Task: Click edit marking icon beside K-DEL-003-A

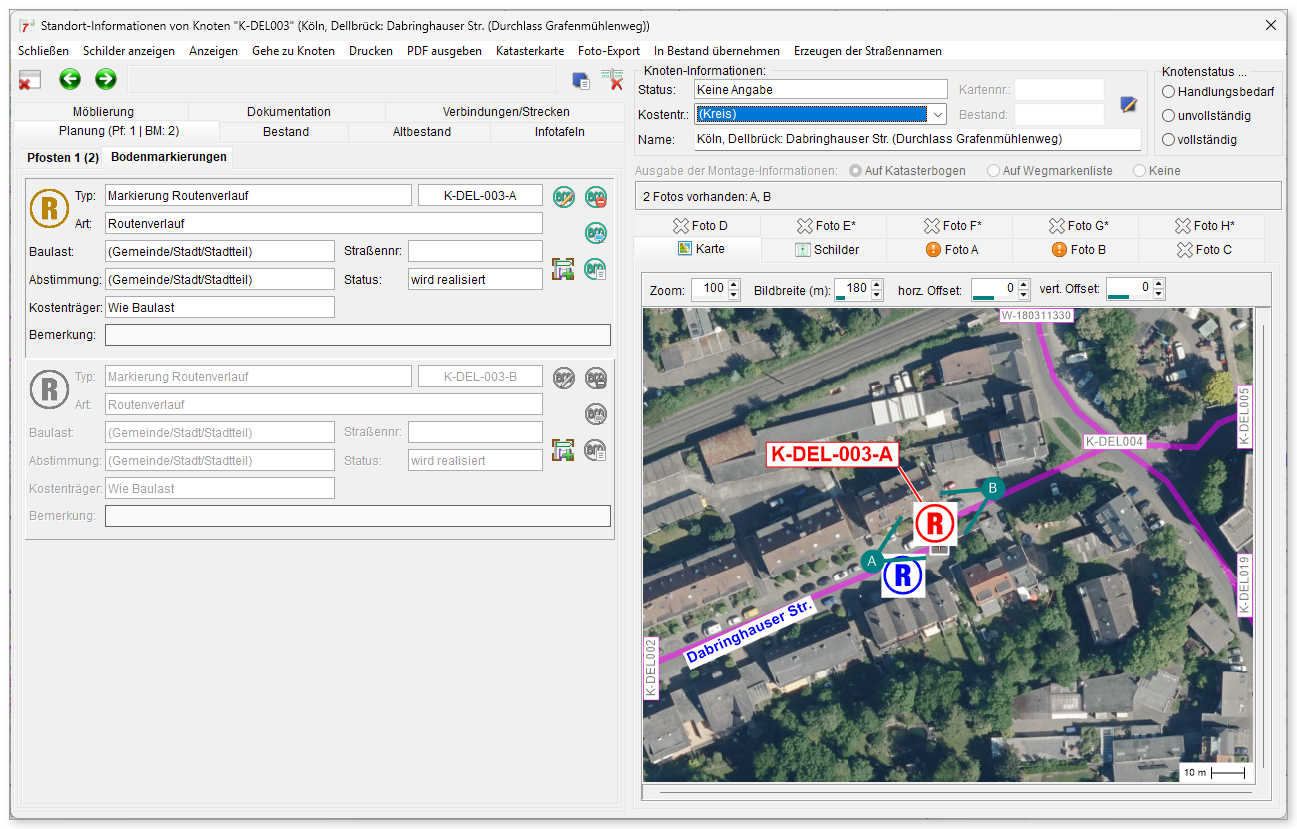Action: point(564,196)
